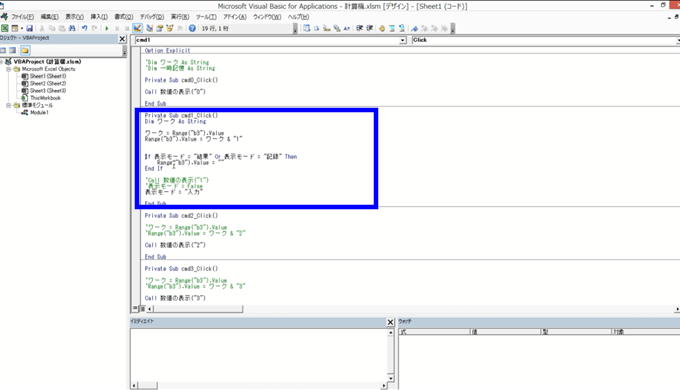This screenshot has height=390, width=680.
Task: Click the Find binoculars icon
Action: [x=72, y=28]
